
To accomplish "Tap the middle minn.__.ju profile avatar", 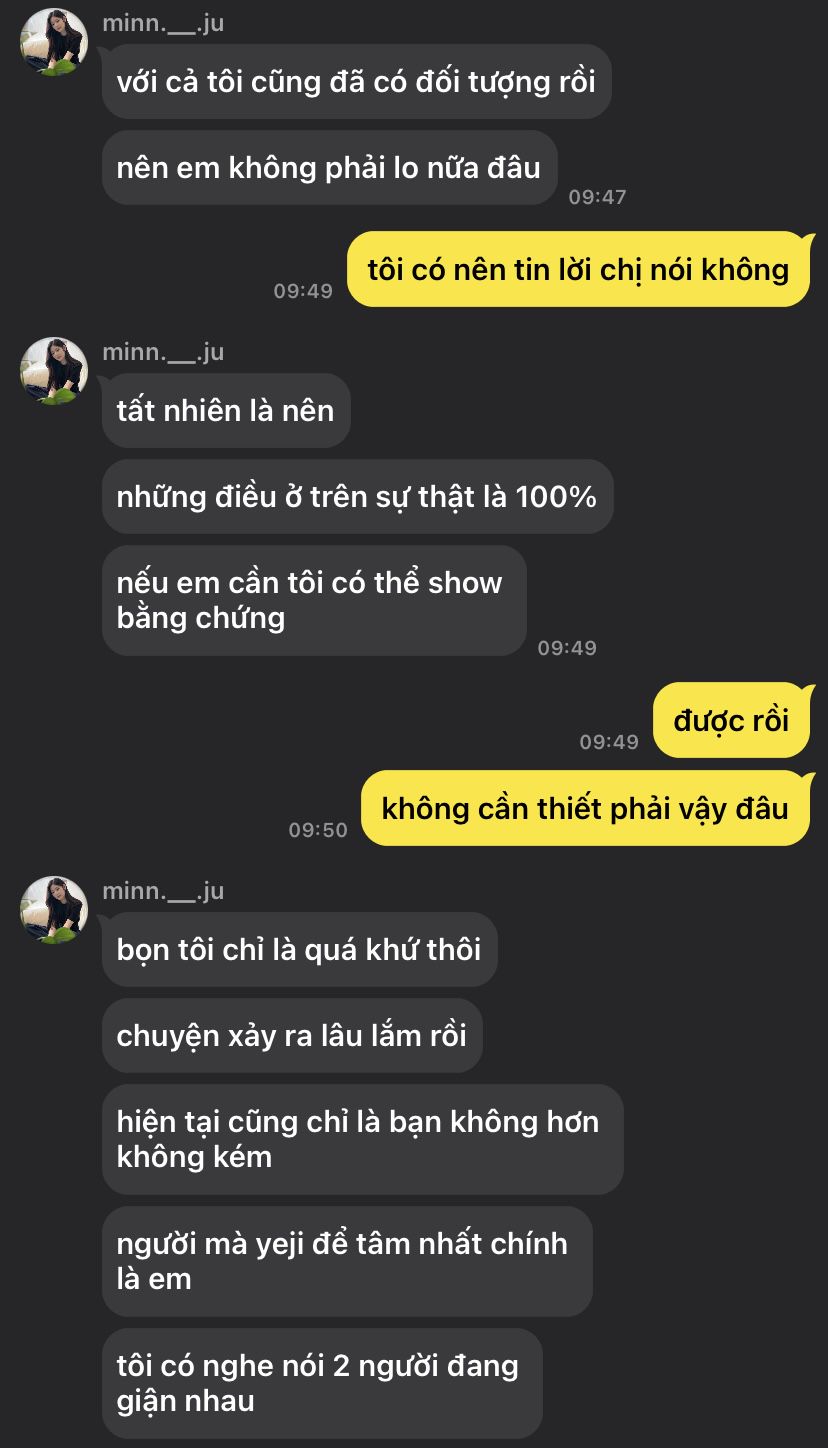I will 54,371.
